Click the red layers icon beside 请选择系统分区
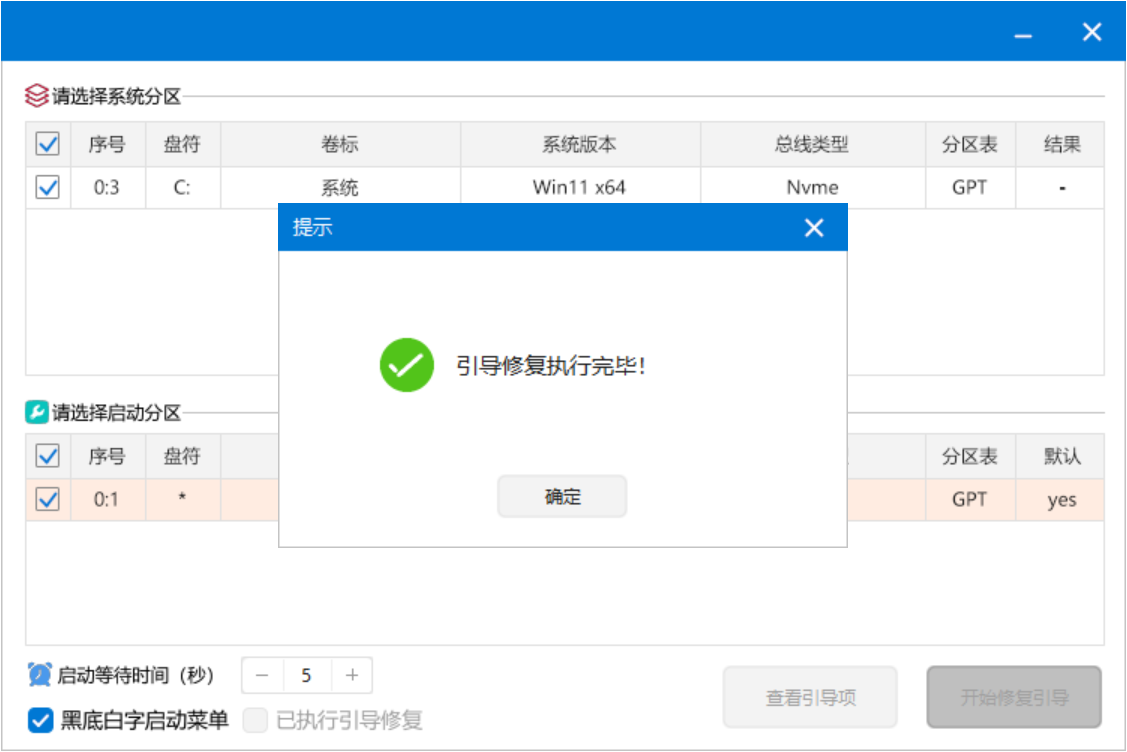The width and height of the screenshot is (1127, 752). [x=37, y=96]
